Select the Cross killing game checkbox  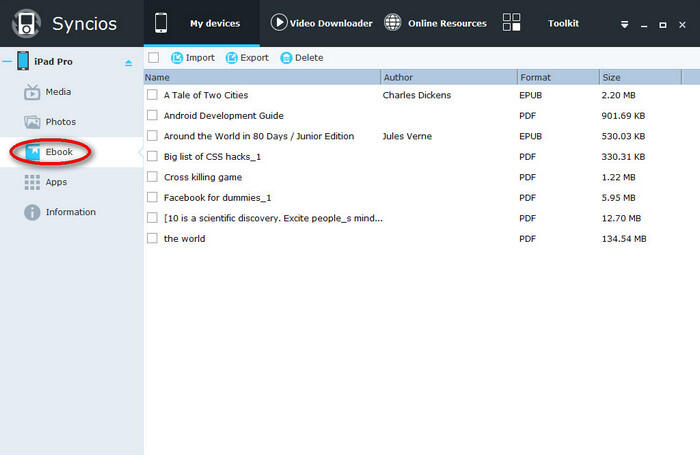coord(152,177)
